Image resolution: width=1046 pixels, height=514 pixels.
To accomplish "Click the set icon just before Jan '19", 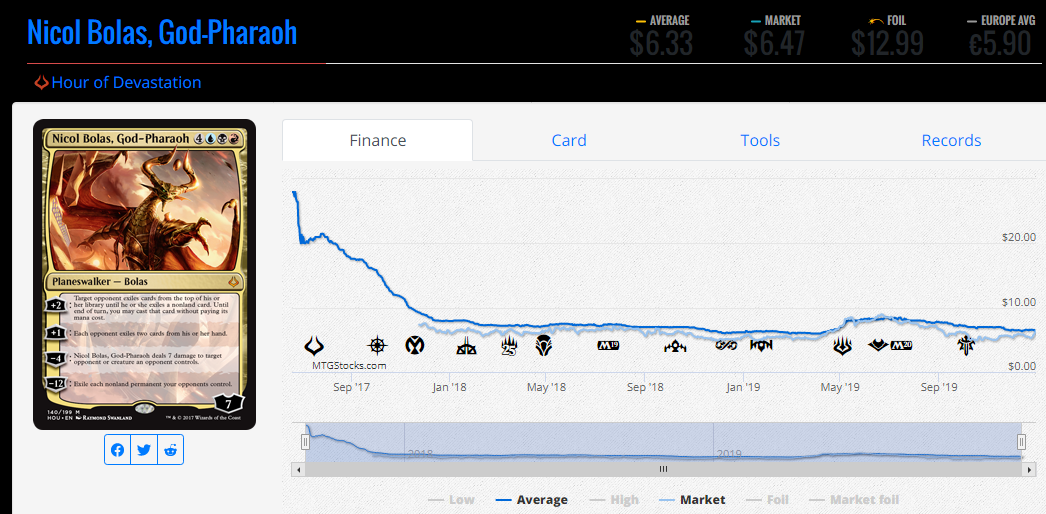I will pyautogui.click(x=726, y=345).
